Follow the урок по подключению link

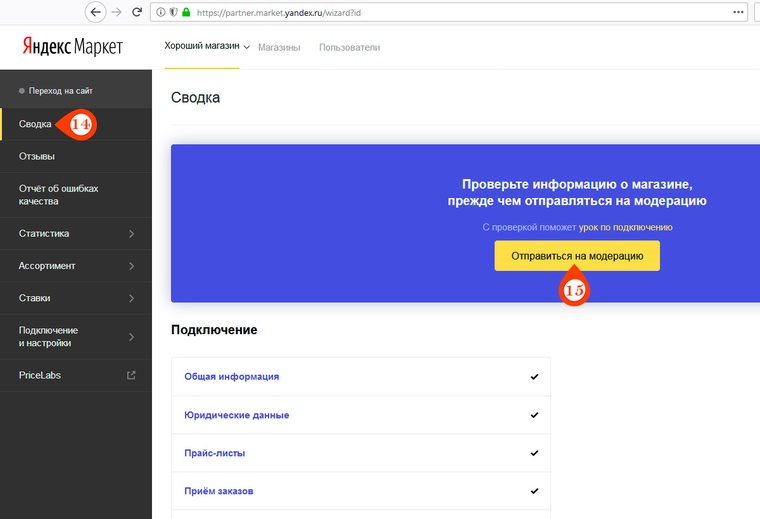(x=625, y=228)
